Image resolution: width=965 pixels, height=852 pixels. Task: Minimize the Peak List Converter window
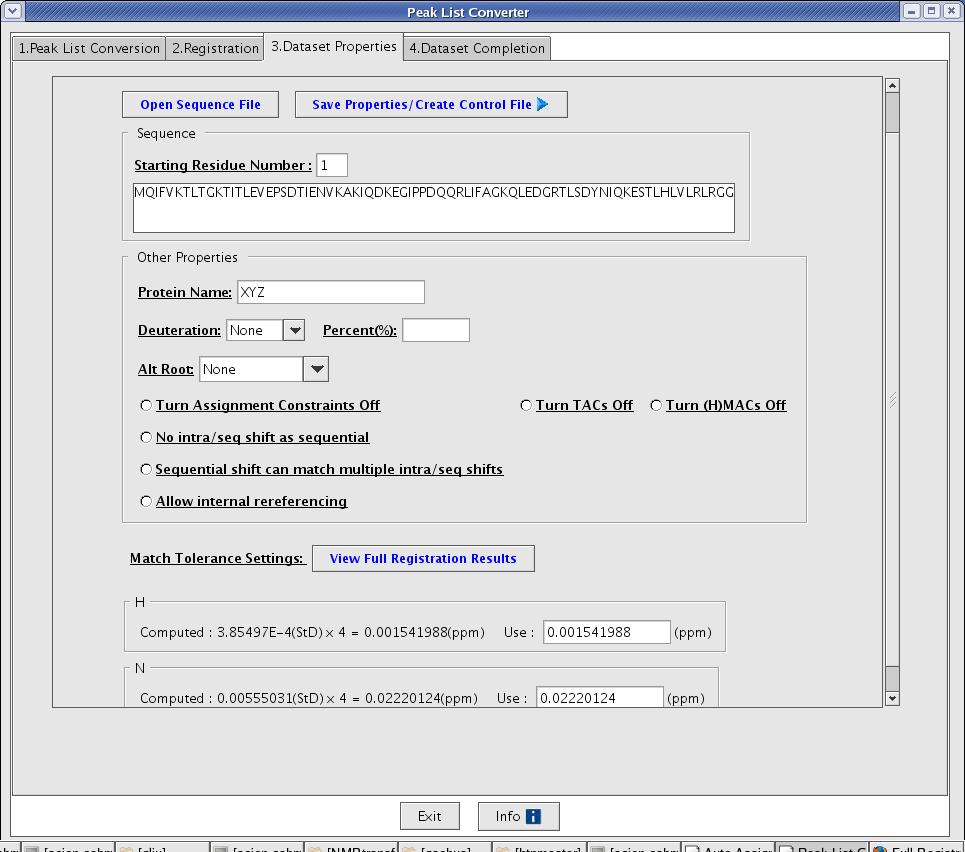(912, 11)
